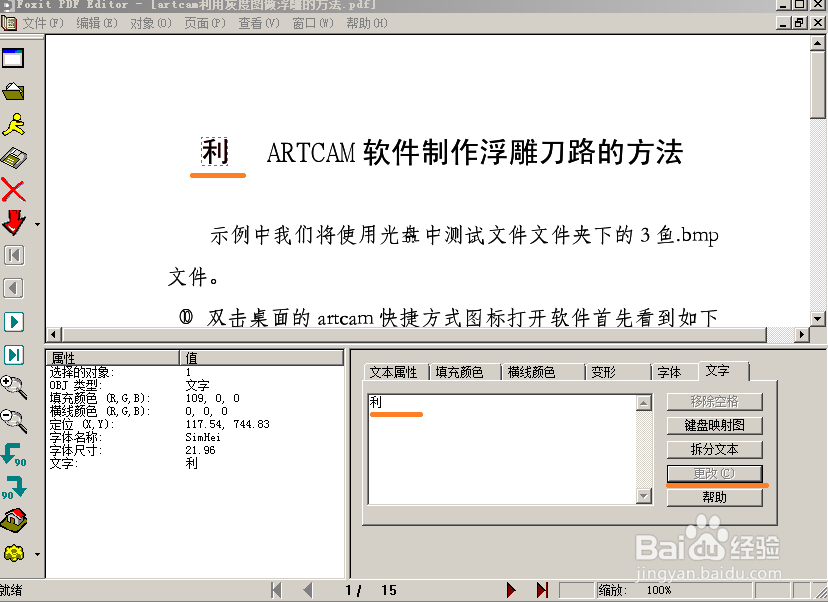828x602 pixels.
Task: Switch to the 变形 tab
Action: point(604,372)
